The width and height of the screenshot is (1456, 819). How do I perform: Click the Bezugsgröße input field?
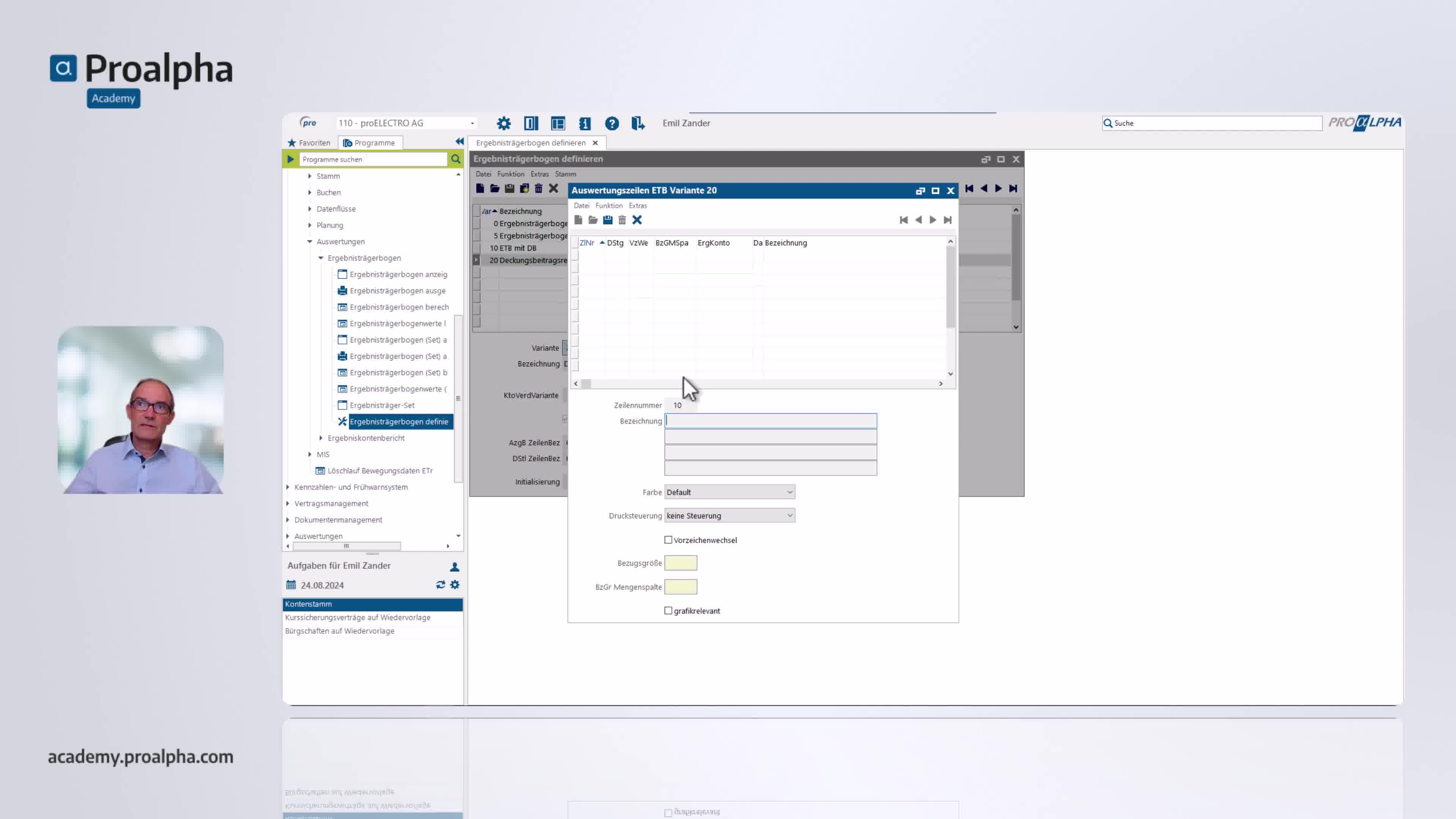[681, 563]
